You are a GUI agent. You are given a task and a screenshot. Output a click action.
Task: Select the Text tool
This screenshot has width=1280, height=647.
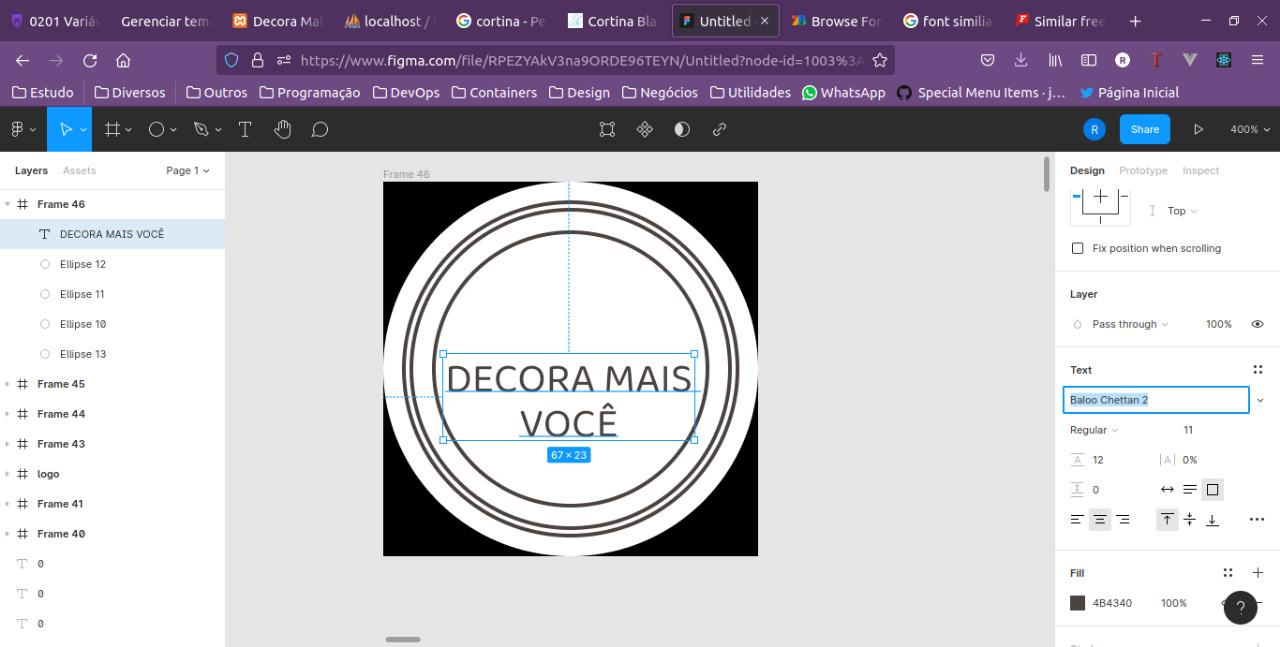point(244,128)
